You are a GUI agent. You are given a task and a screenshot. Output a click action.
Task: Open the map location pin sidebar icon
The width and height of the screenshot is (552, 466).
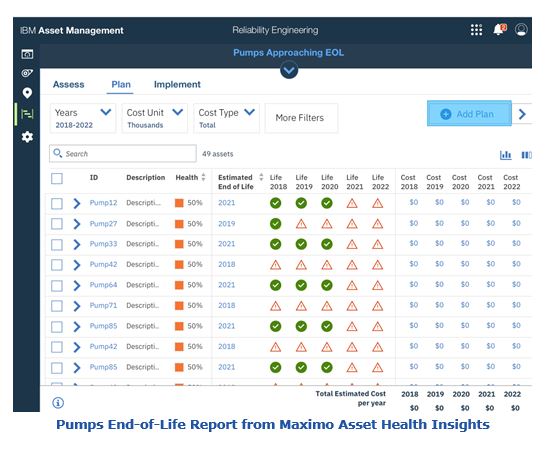coord(27,93)
